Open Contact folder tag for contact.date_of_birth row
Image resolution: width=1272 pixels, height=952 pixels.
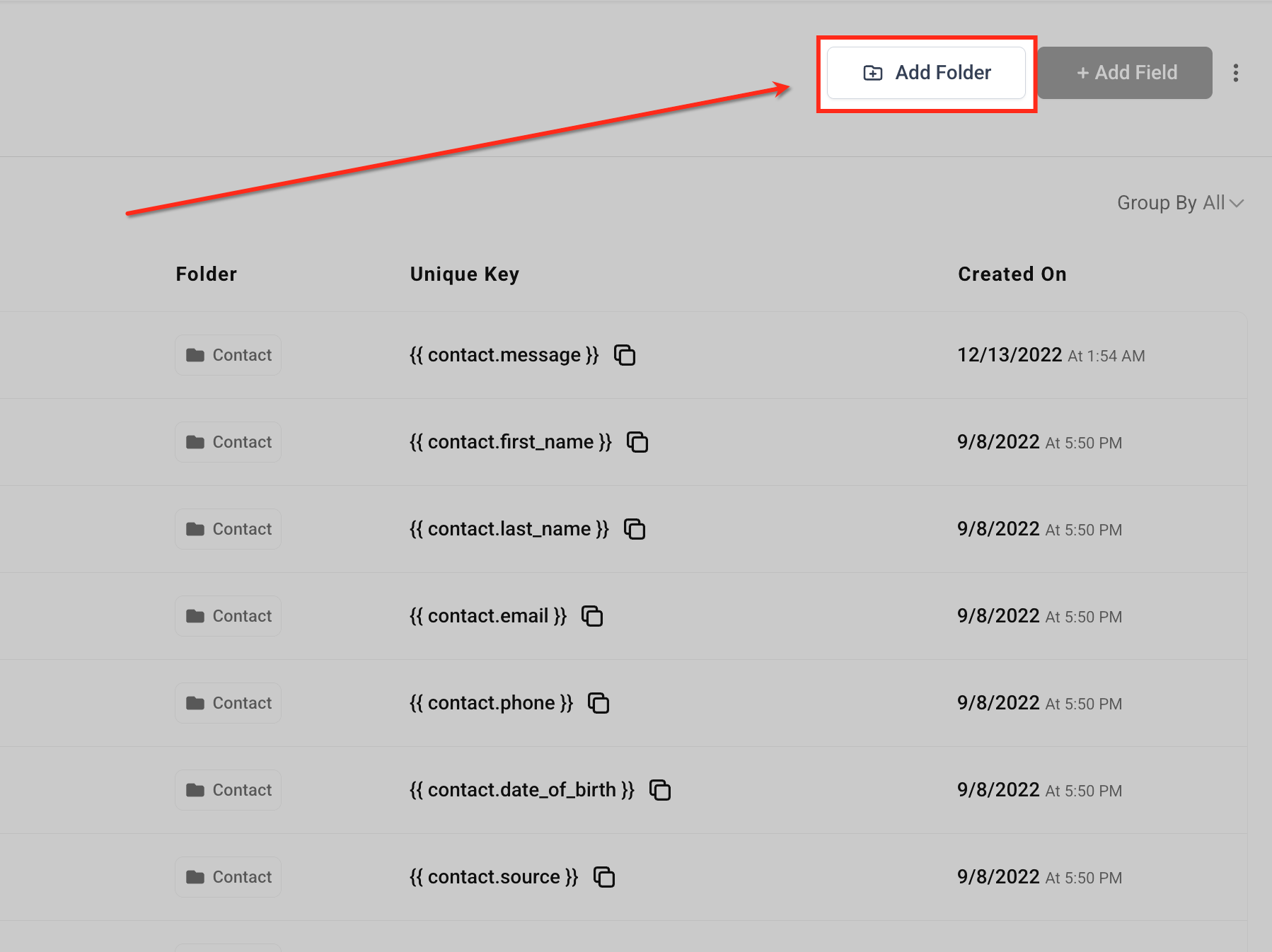228,790
